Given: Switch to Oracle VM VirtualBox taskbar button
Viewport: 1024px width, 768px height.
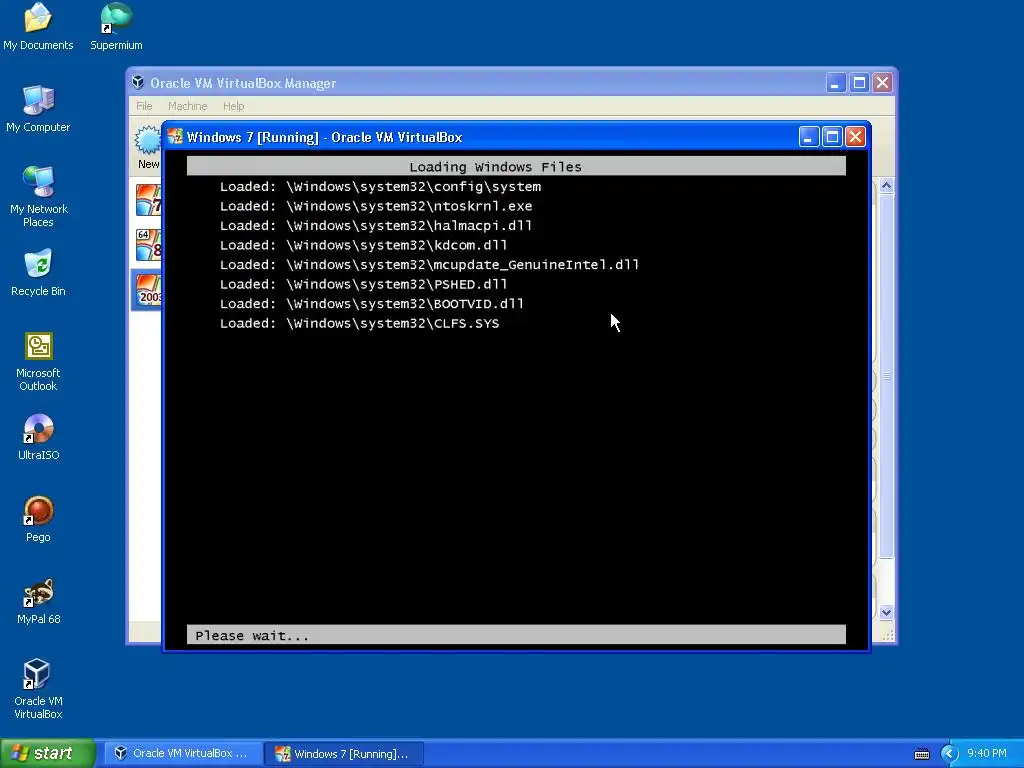Looking at the screenshot, I should [x=184, y=753].
